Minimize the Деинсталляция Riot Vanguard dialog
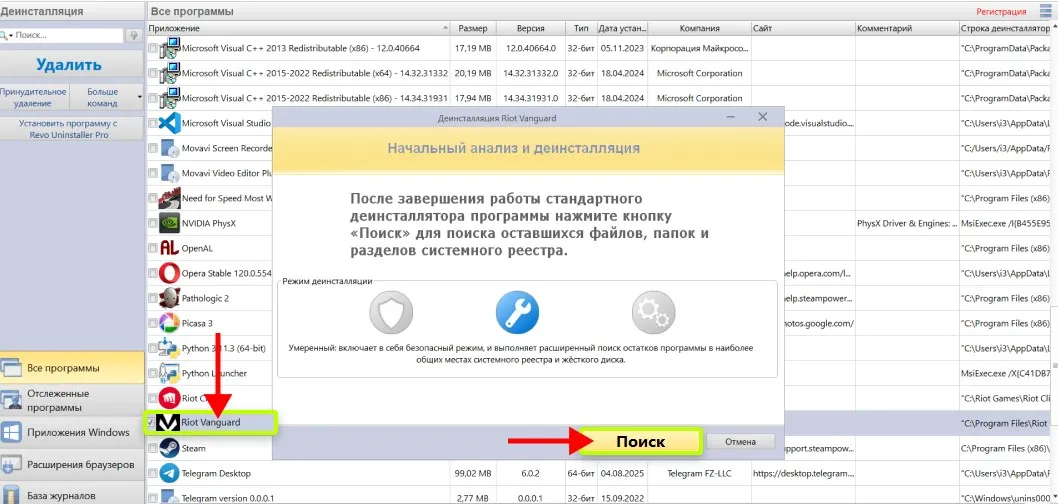This screenshot has height=504, width=1058. click(x=731, y=117)
